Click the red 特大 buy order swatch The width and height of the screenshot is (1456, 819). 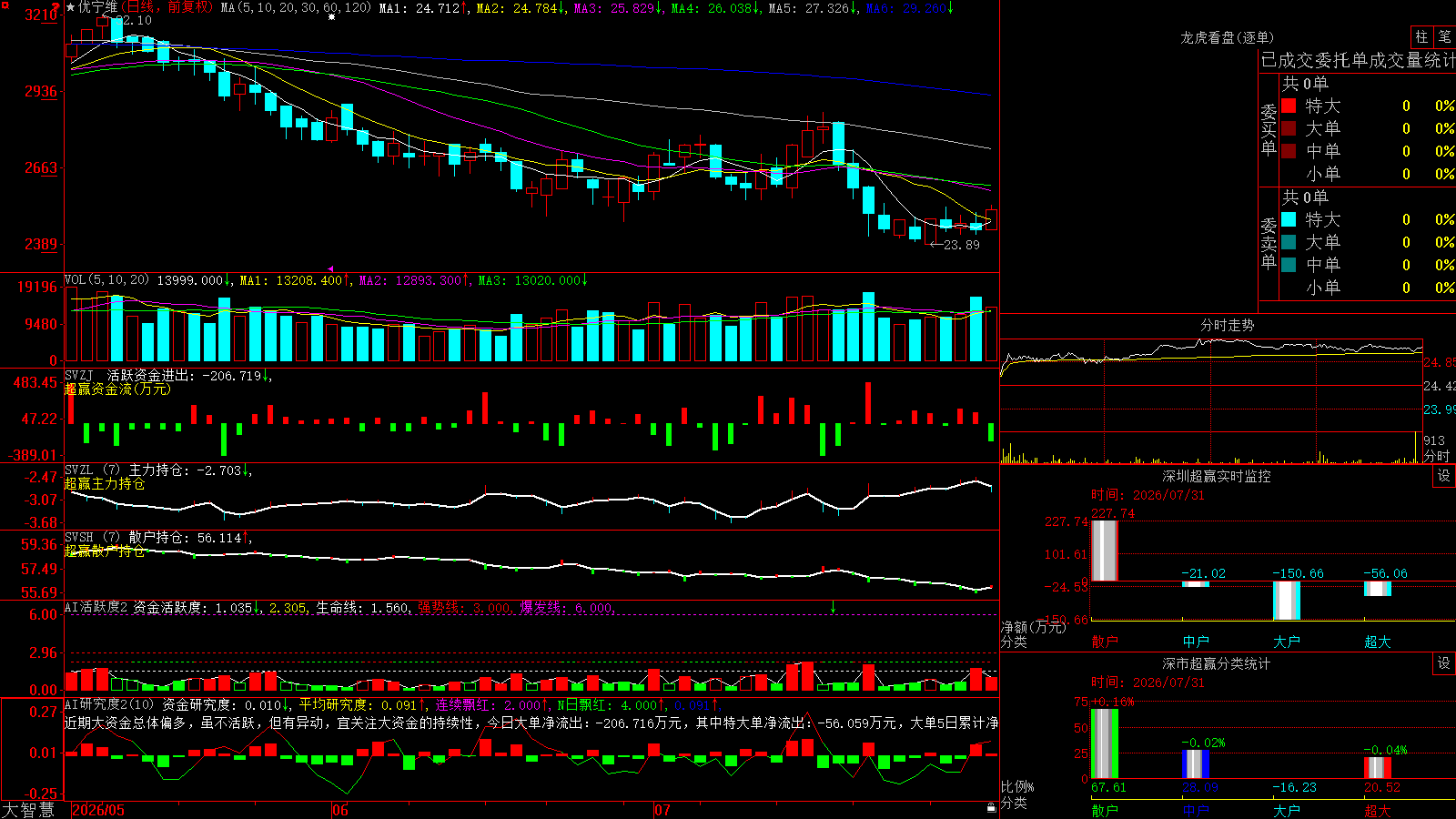tap(1289, 106)
